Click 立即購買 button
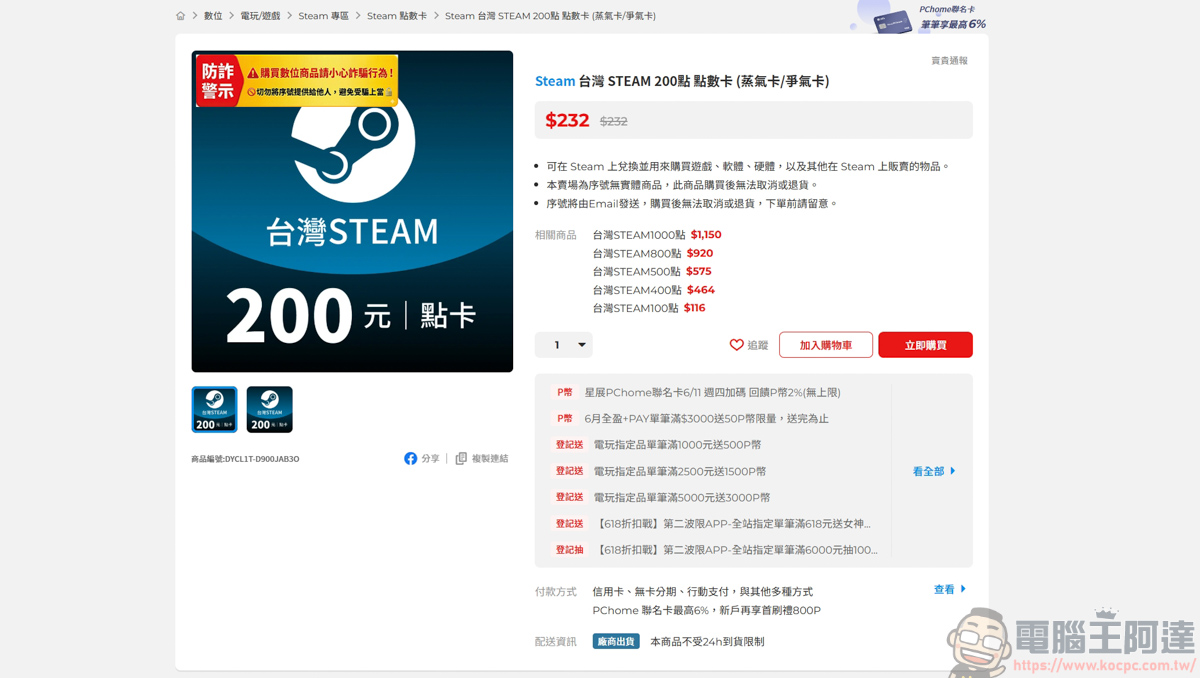Viewport: 1200px width, 678px height. (926, 345)
